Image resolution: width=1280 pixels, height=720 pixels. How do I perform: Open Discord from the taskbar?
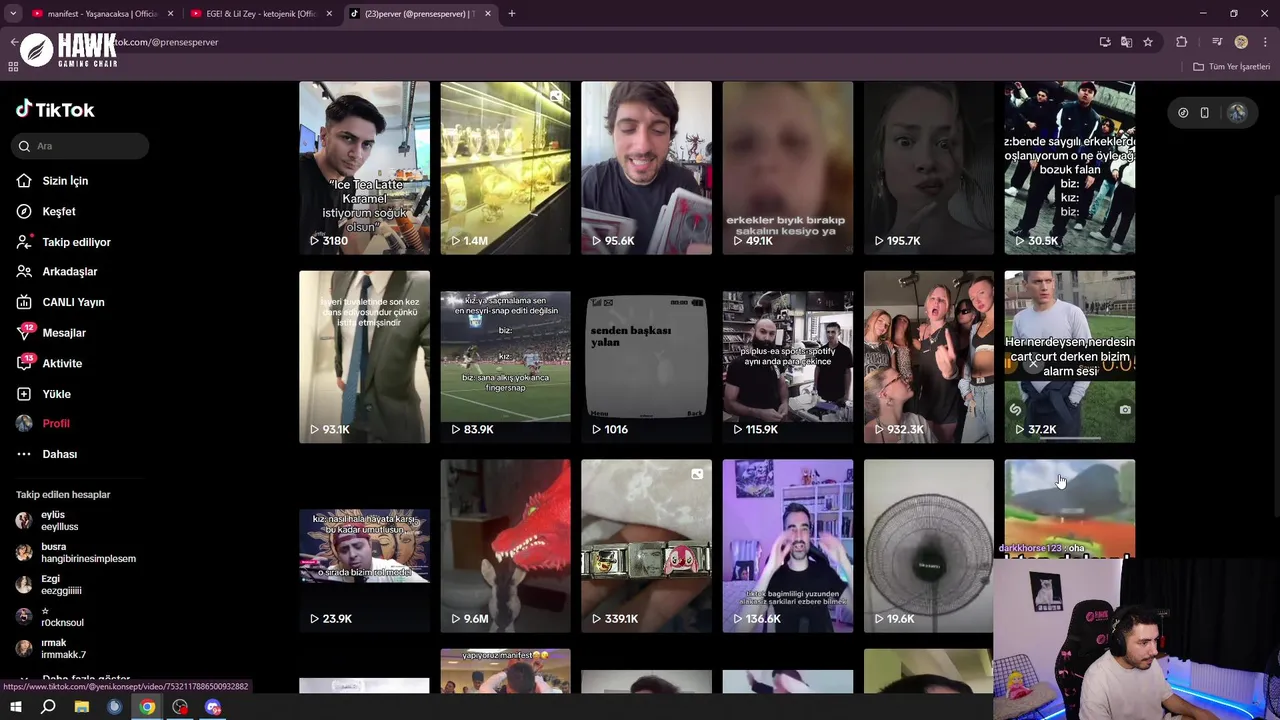click(x=213, y=707)
